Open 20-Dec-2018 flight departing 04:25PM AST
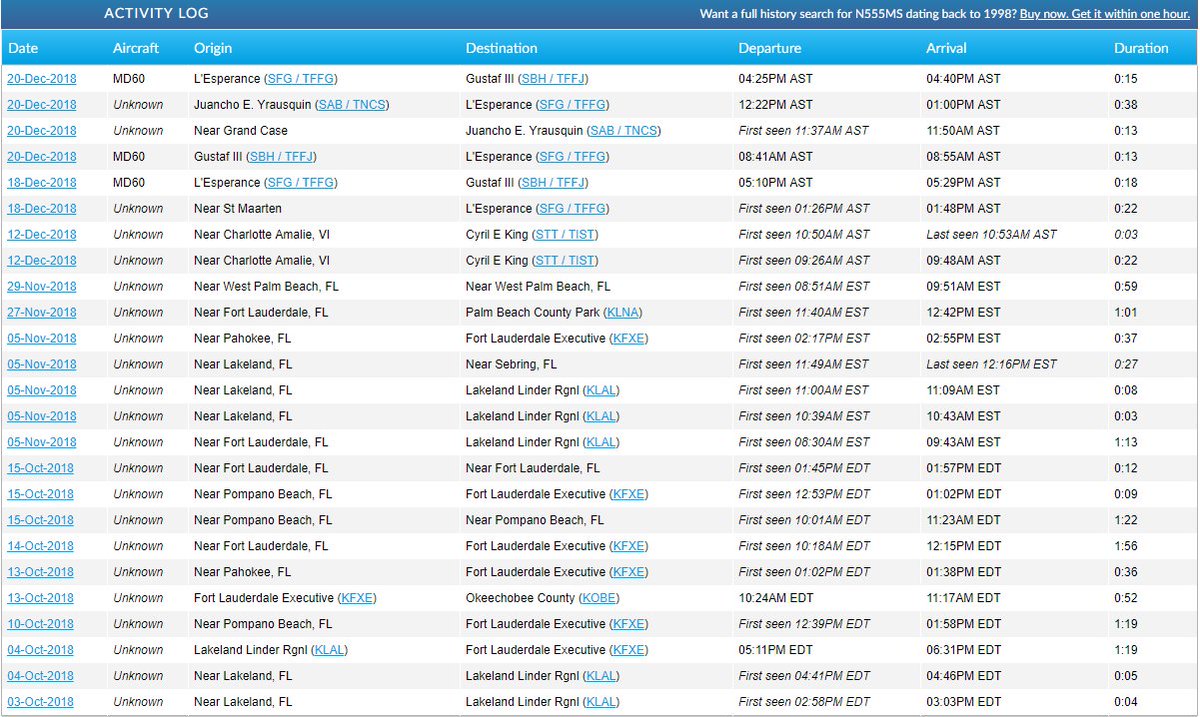Viewport: 1200px width, 717px height. click(42, 79)
